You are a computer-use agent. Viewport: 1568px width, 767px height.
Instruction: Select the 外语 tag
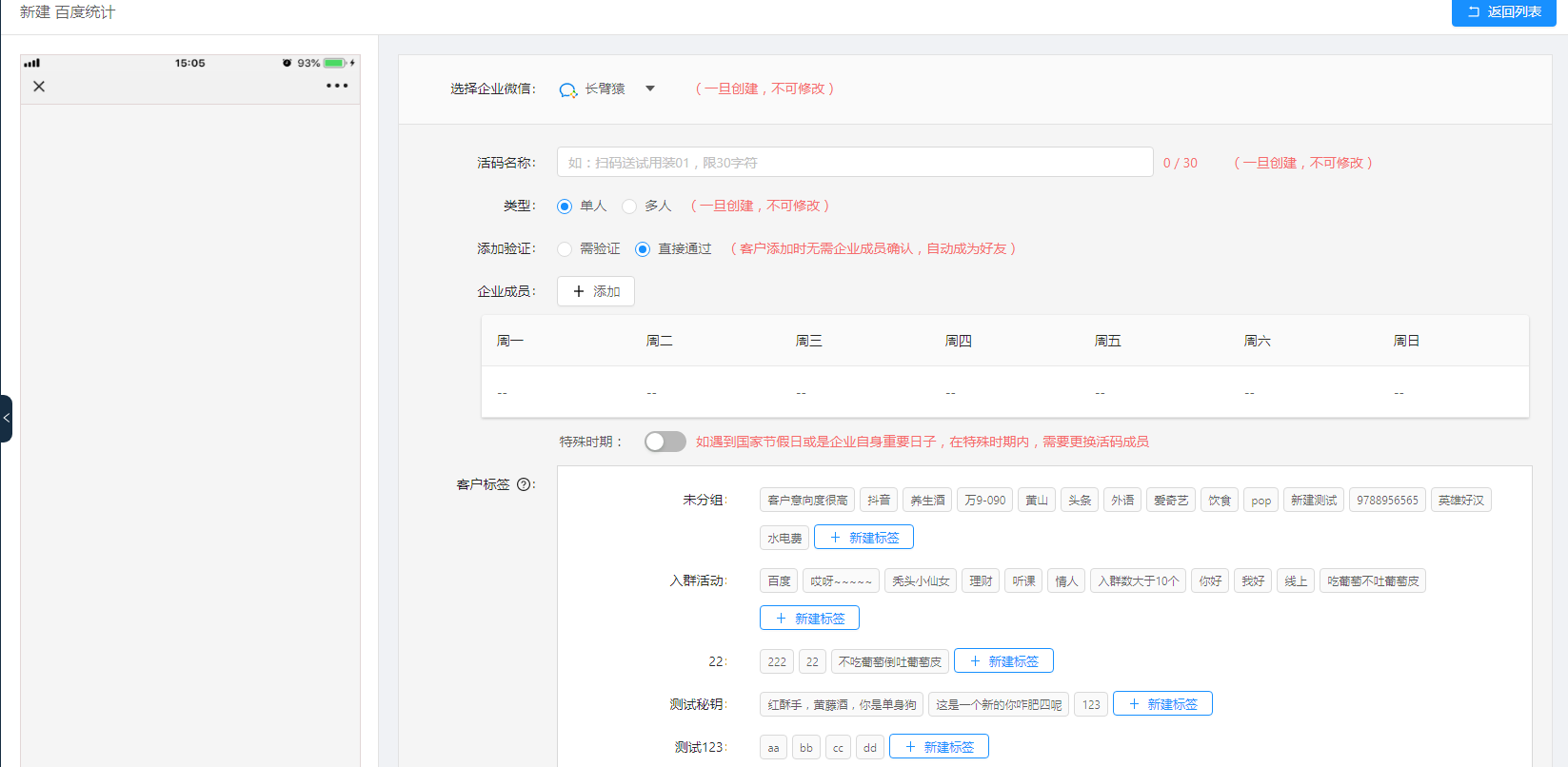click(1122, 501)
